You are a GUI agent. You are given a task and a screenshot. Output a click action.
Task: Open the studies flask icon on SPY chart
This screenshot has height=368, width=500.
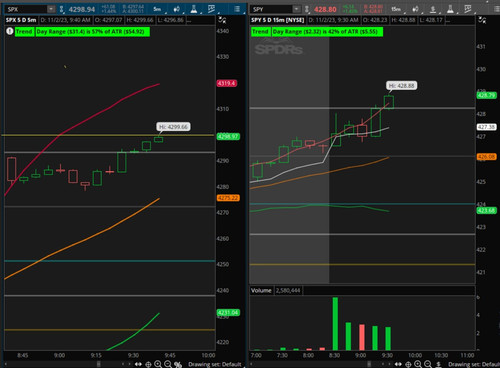tap(450, 9)
